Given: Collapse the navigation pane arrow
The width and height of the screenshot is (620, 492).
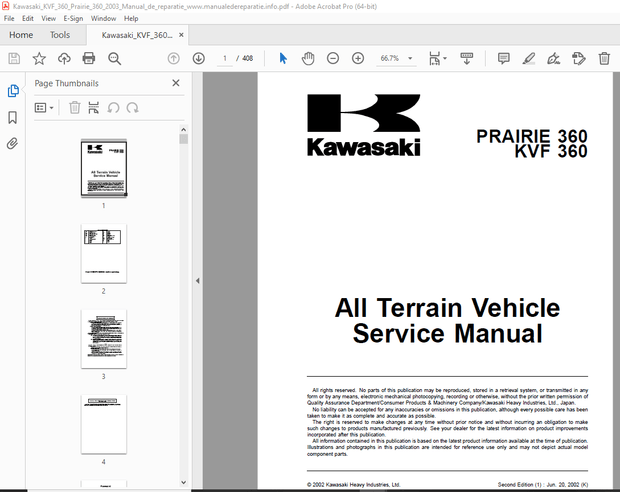Looking at the screenshot, I should pyautogui.click(x=198, y=281).
